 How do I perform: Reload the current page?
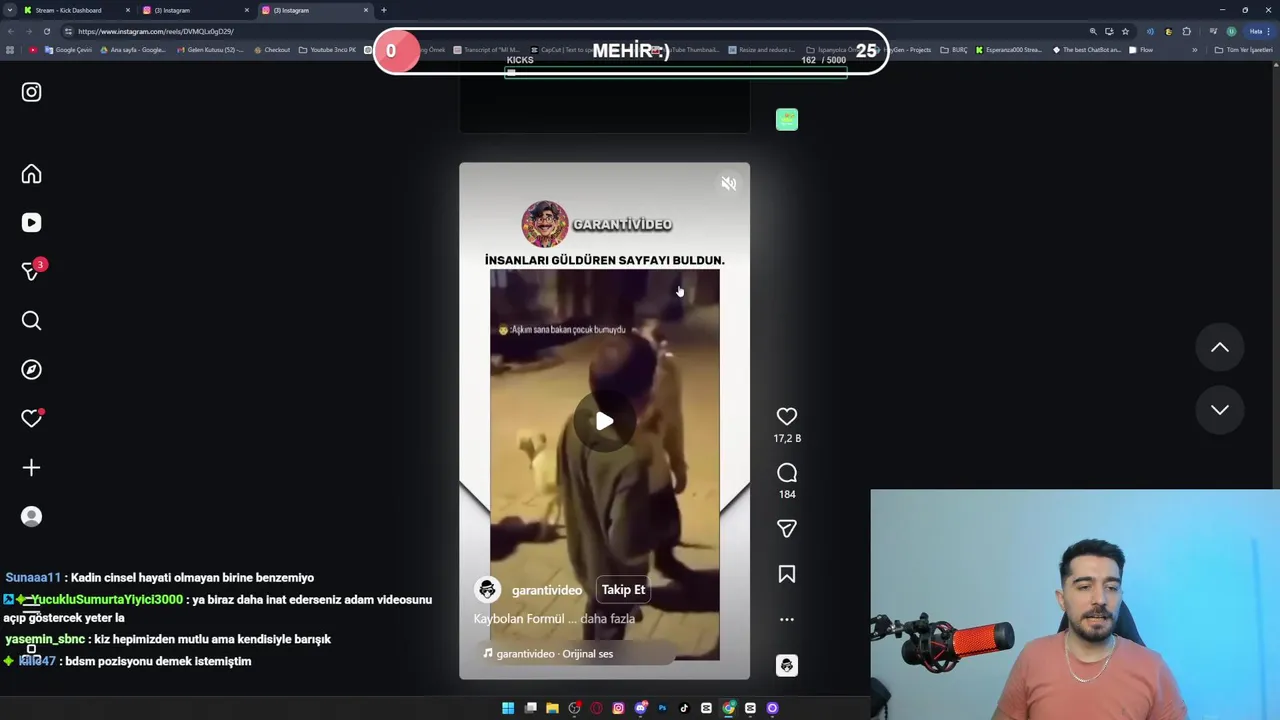[x=46, y=31]
